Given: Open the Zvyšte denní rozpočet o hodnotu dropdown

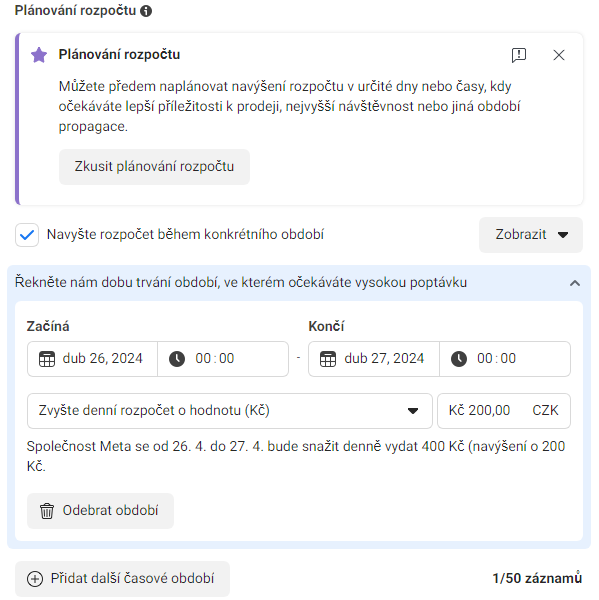Looking at the screenshot, I should coord(230,411).
